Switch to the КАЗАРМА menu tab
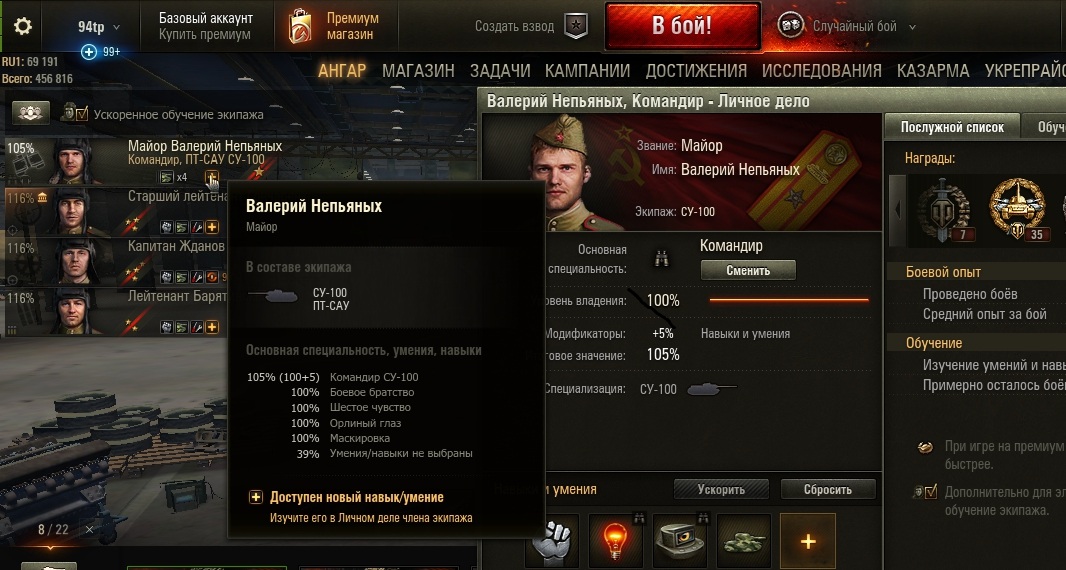Image resolution: width=1066 pixels, height=570 pixels. tap(933, 71)
